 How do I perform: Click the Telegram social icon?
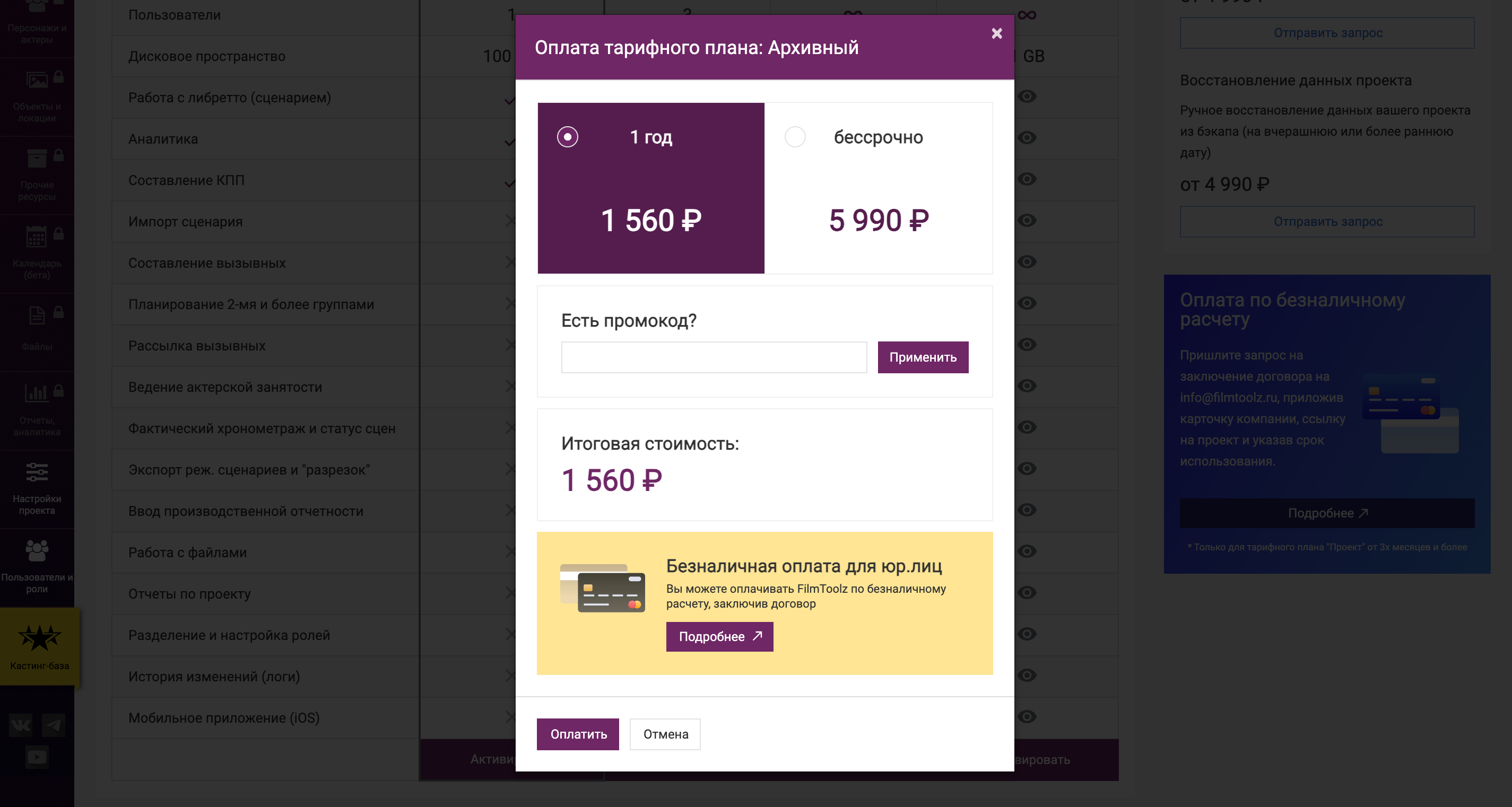click(x=54, y=726)
